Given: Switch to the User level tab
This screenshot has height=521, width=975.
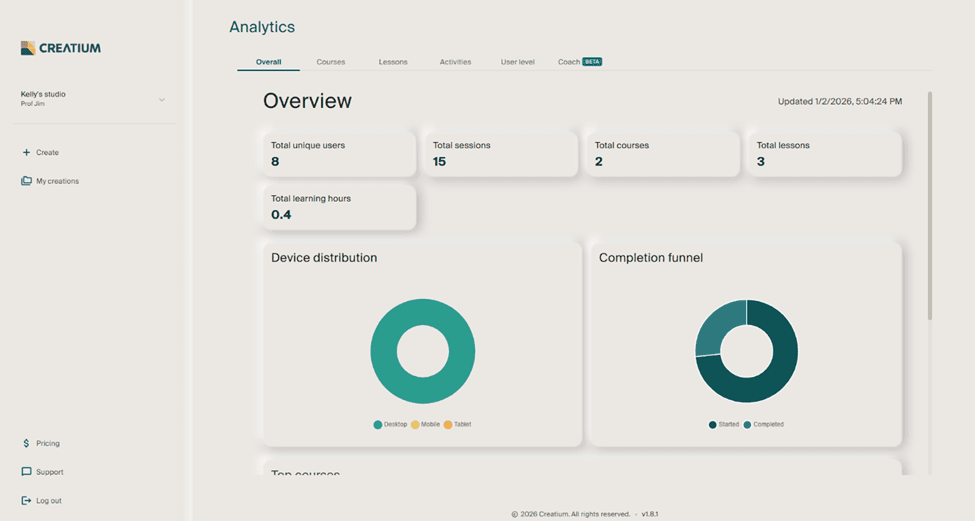Looking at the screenshot, I should click(x=517, y=62).
